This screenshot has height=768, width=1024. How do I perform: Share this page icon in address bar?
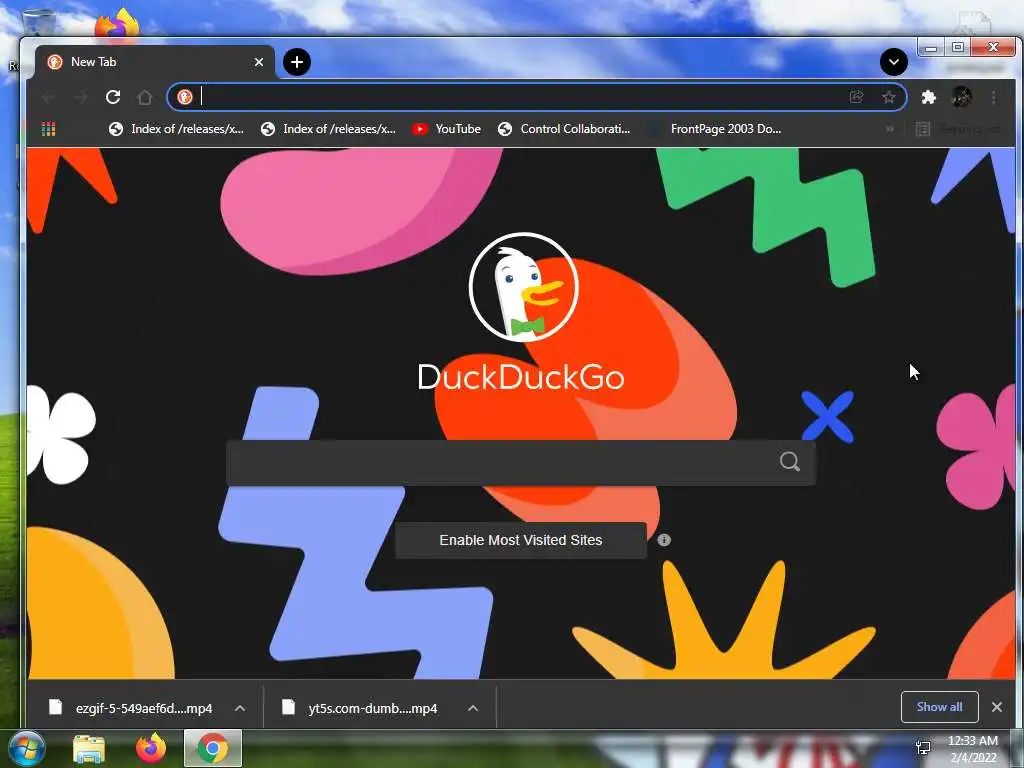tap(856, 97)
